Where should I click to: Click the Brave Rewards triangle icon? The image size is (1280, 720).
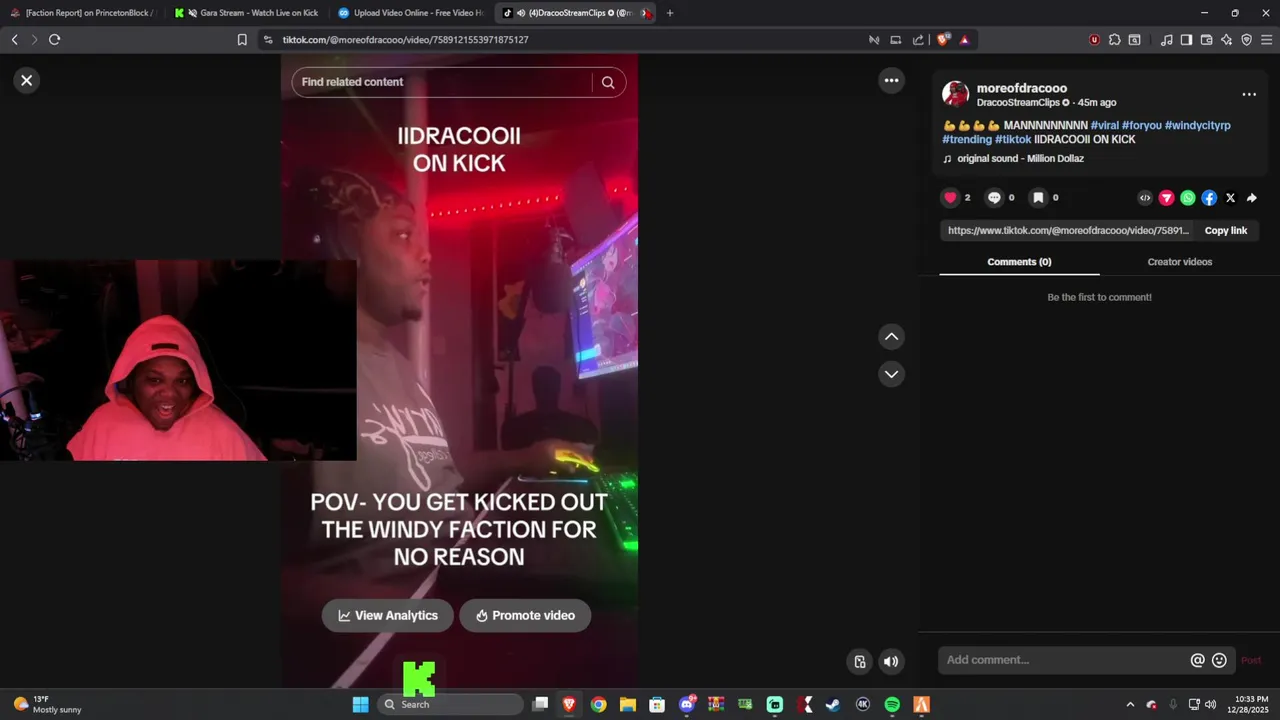[x=964, y=40]
